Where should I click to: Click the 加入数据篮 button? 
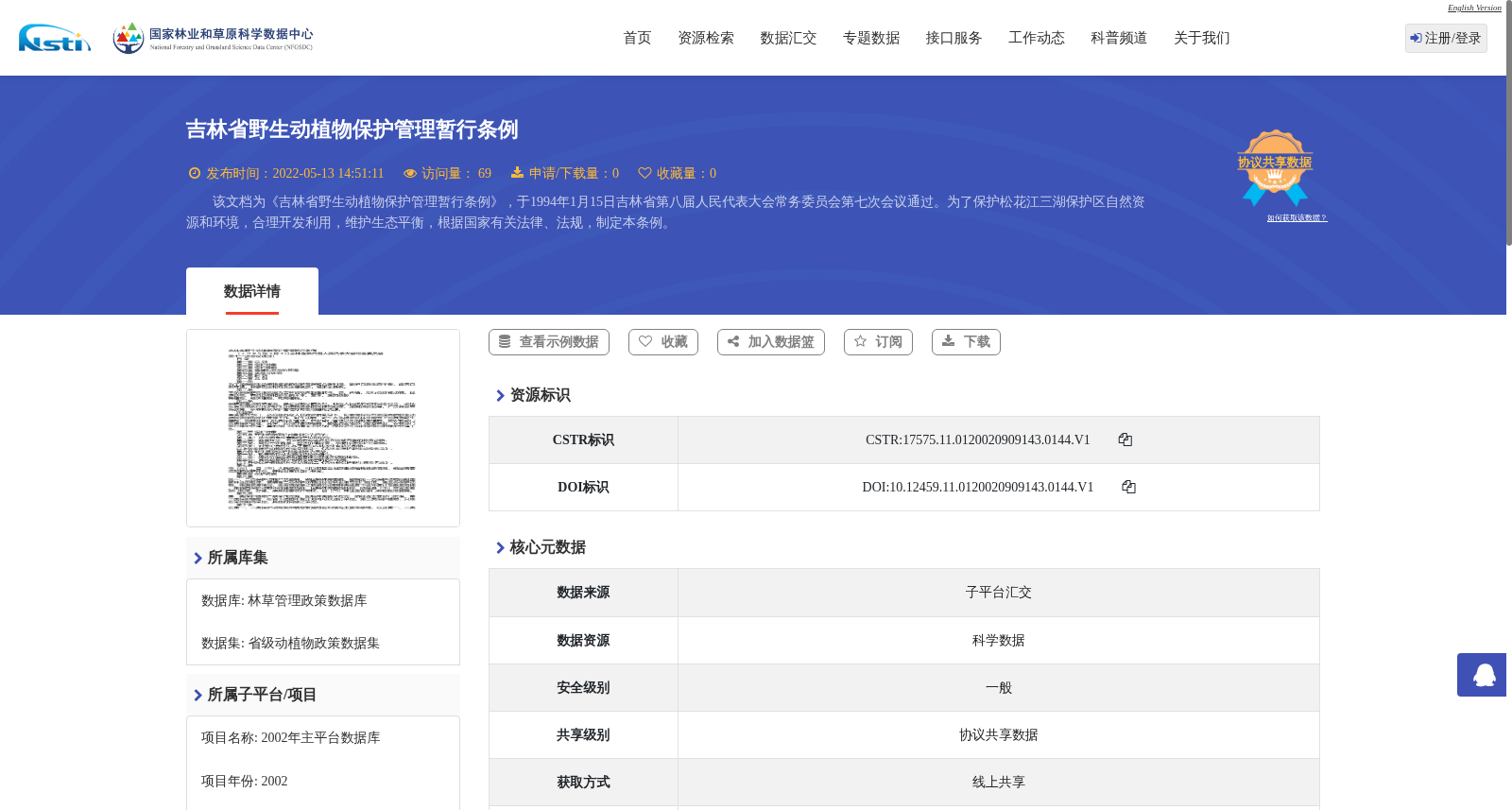(771, 342)
